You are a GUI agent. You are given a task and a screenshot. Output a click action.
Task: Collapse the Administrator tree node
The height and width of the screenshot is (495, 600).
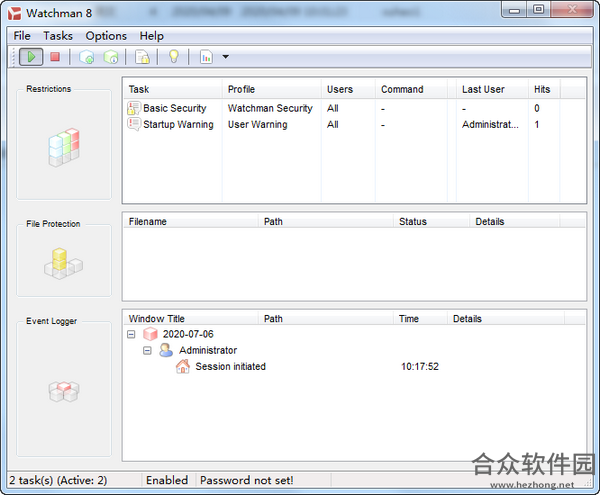pos(147,350)
